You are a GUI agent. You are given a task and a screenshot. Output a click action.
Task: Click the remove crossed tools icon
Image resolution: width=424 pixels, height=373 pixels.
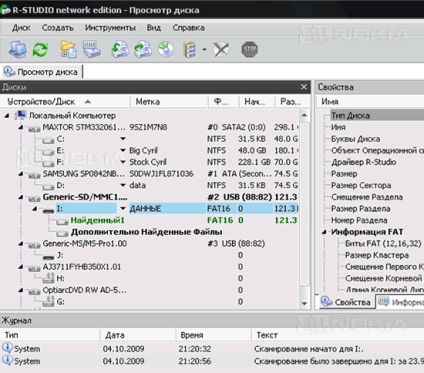pyautogui.click(x=221, y=50)
